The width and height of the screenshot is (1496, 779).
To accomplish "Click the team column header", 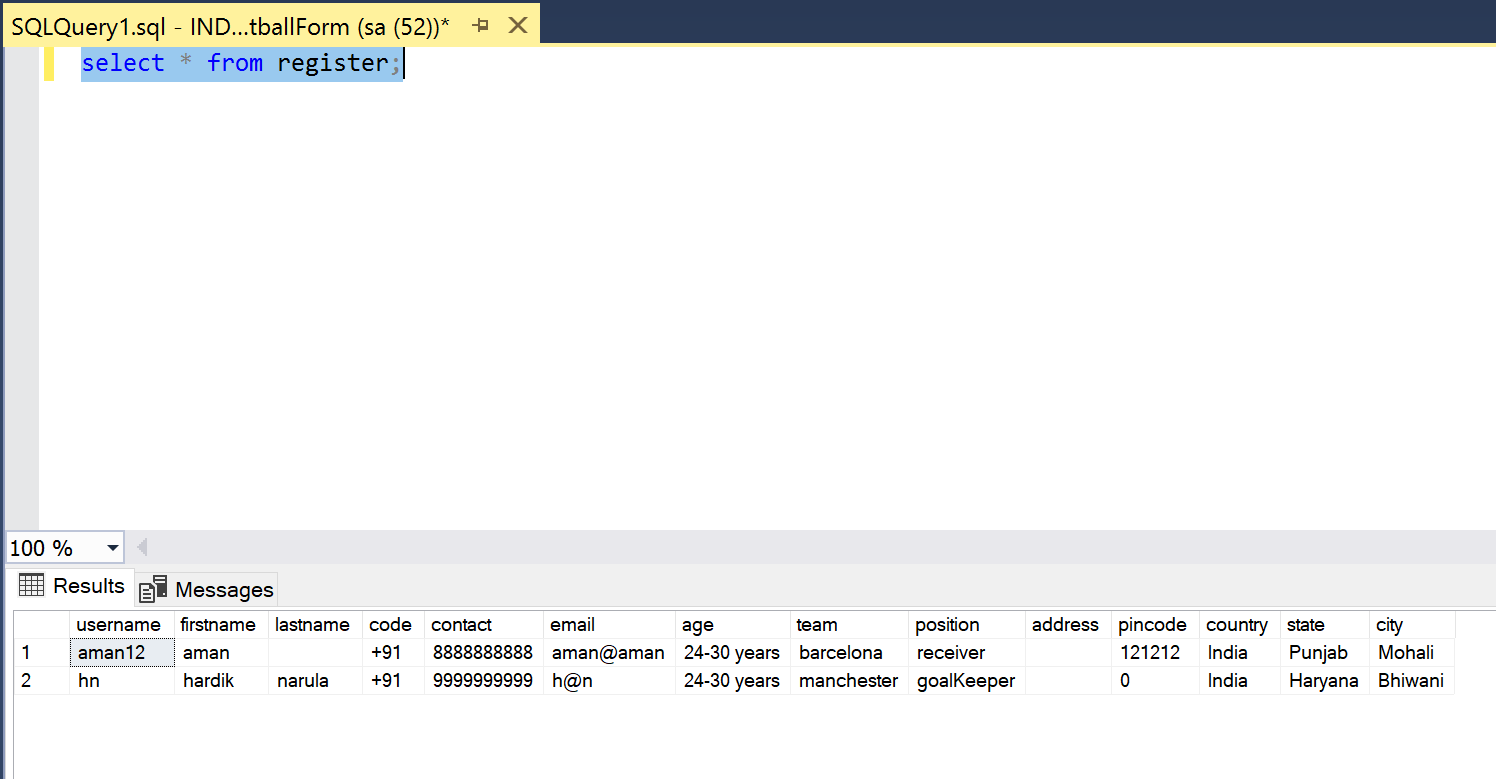I will [817, 624].
